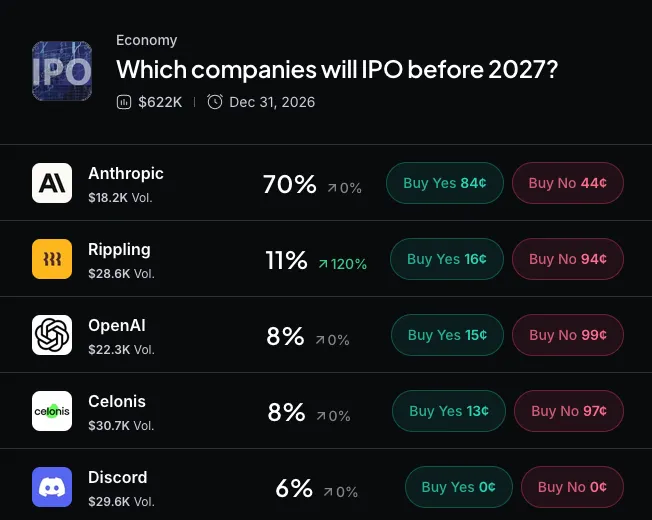Image resolution: width=652 pixels, height=520 pixels.
Task: Buy Yes on Rippling at 16¢
Action: point(447,259)
